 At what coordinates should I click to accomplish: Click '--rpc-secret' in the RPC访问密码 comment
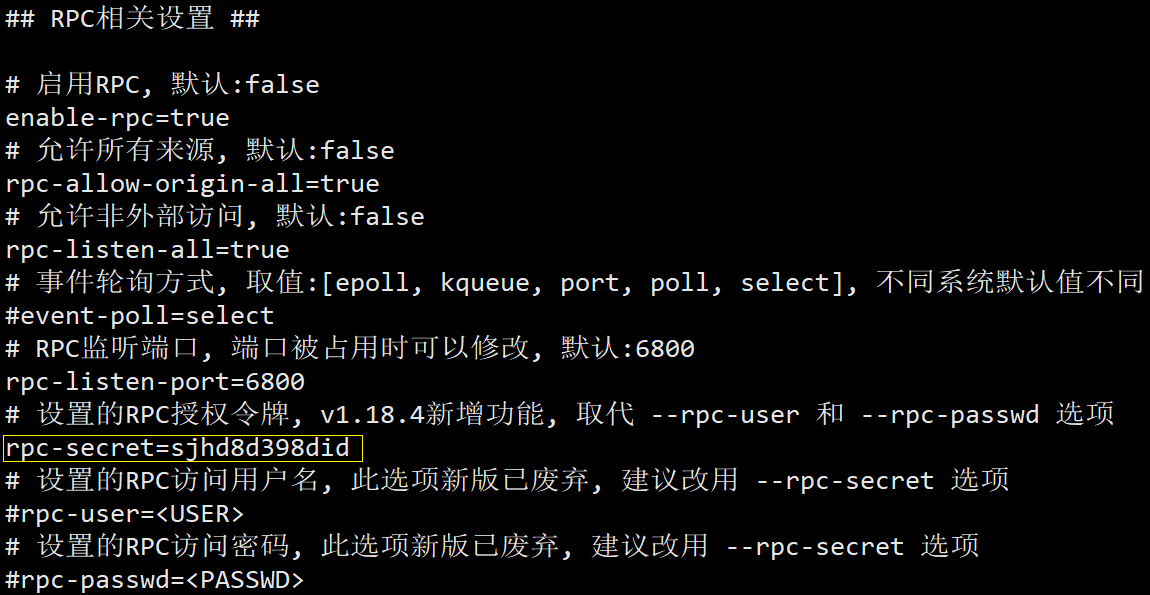pyautogui.click(x=814, y=547)
